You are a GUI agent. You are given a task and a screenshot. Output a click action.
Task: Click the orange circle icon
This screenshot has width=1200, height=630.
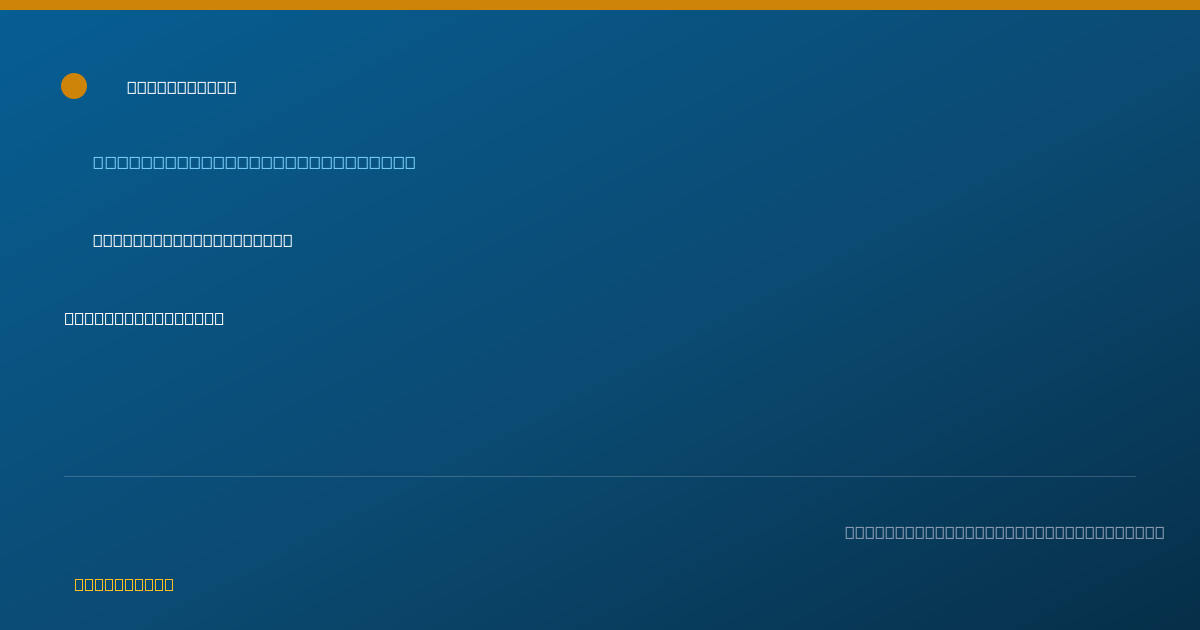[x=74, y=86]
